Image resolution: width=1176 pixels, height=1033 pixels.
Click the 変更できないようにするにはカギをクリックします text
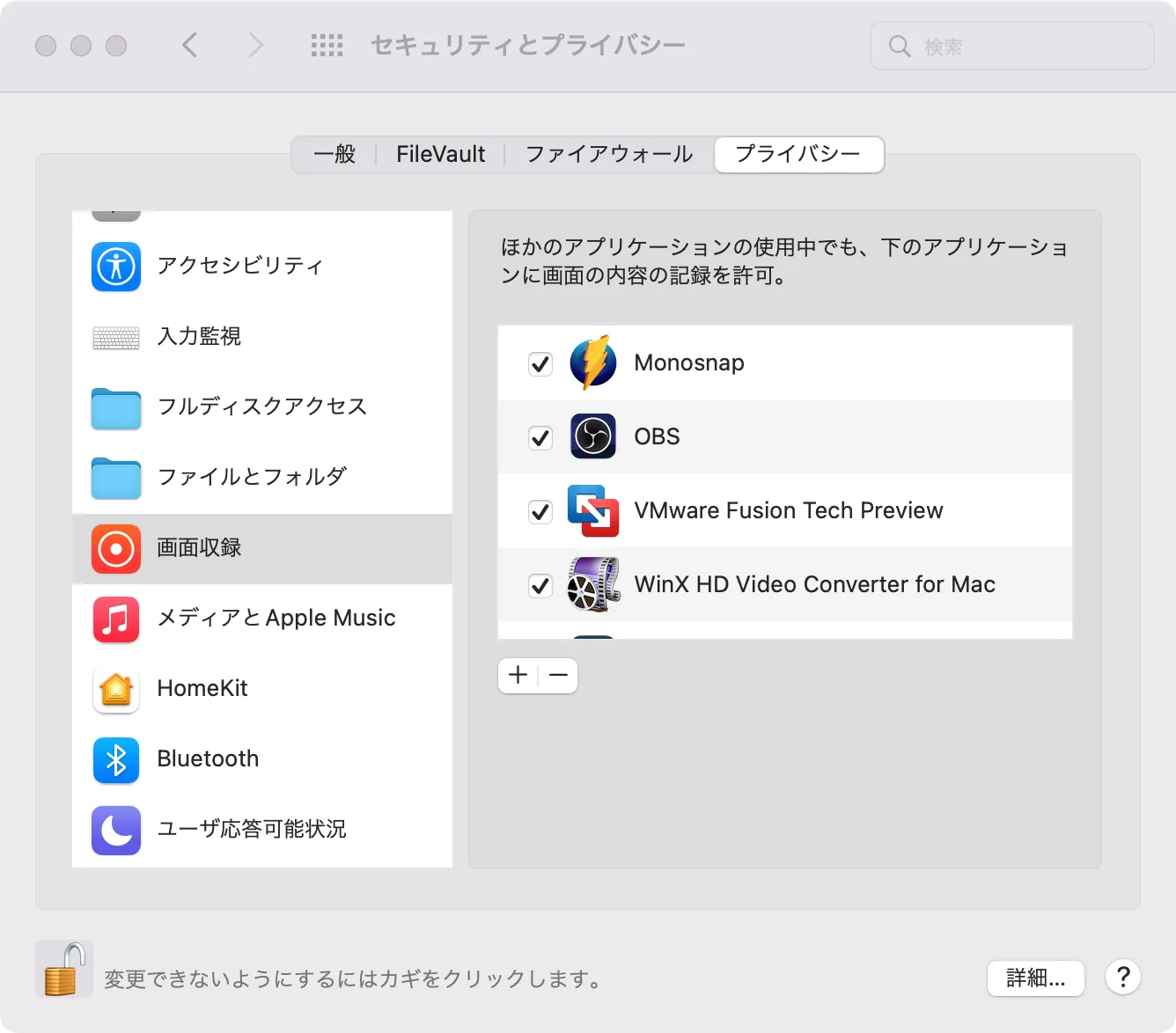click(355, 978)
